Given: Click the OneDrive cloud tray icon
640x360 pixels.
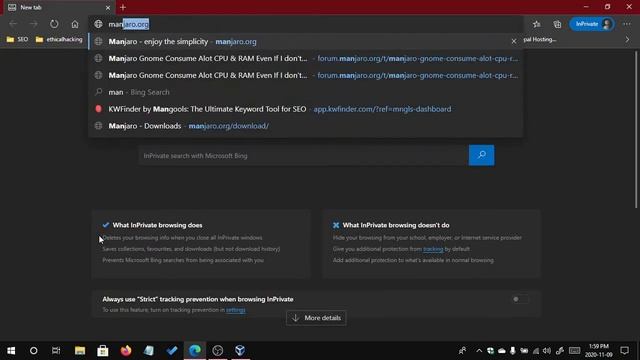Looking at the screenshot, I should (x=502, y=351).
